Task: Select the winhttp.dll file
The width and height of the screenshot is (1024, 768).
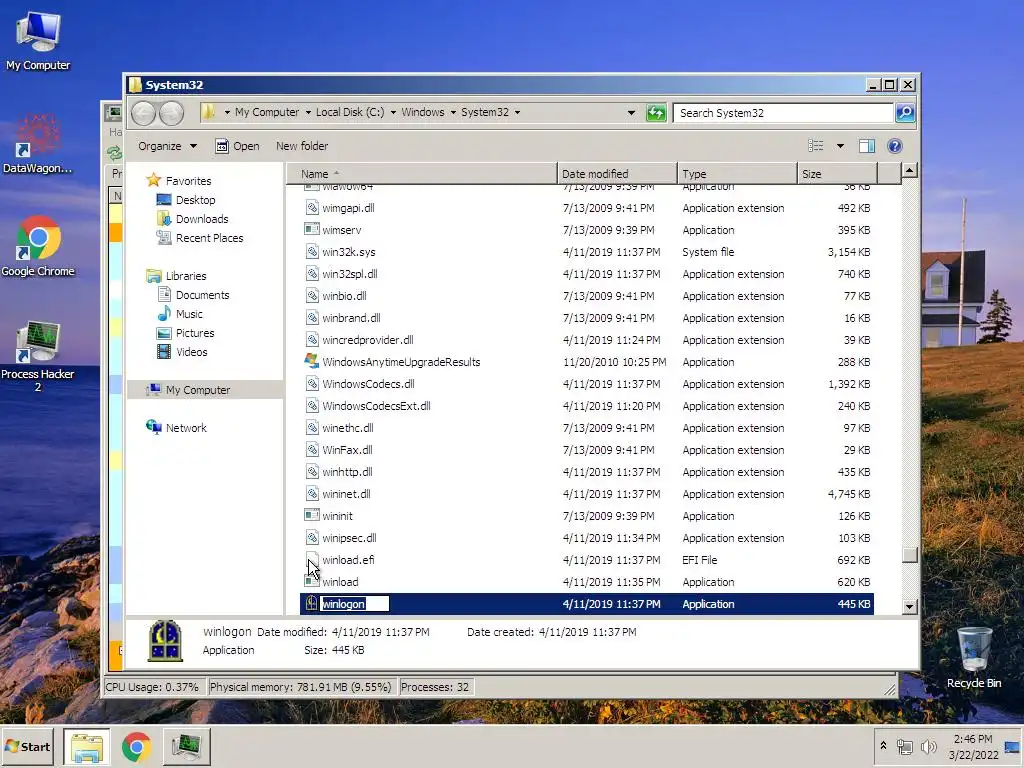Action: coord(587,472)
